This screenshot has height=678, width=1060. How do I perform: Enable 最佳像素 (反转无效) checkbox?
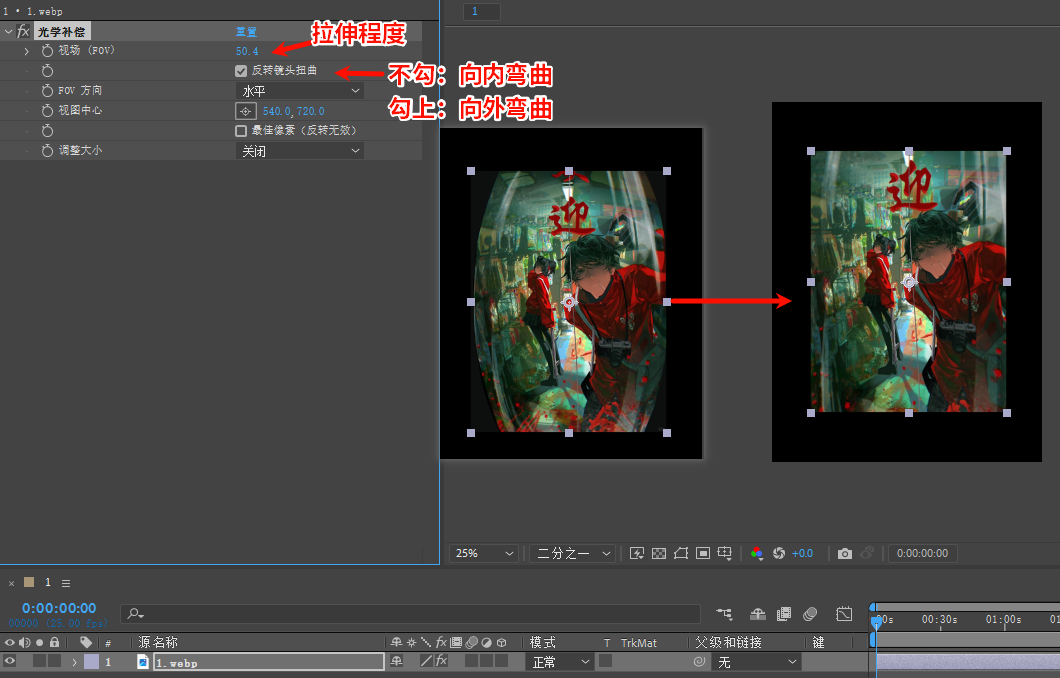[241, 130]
